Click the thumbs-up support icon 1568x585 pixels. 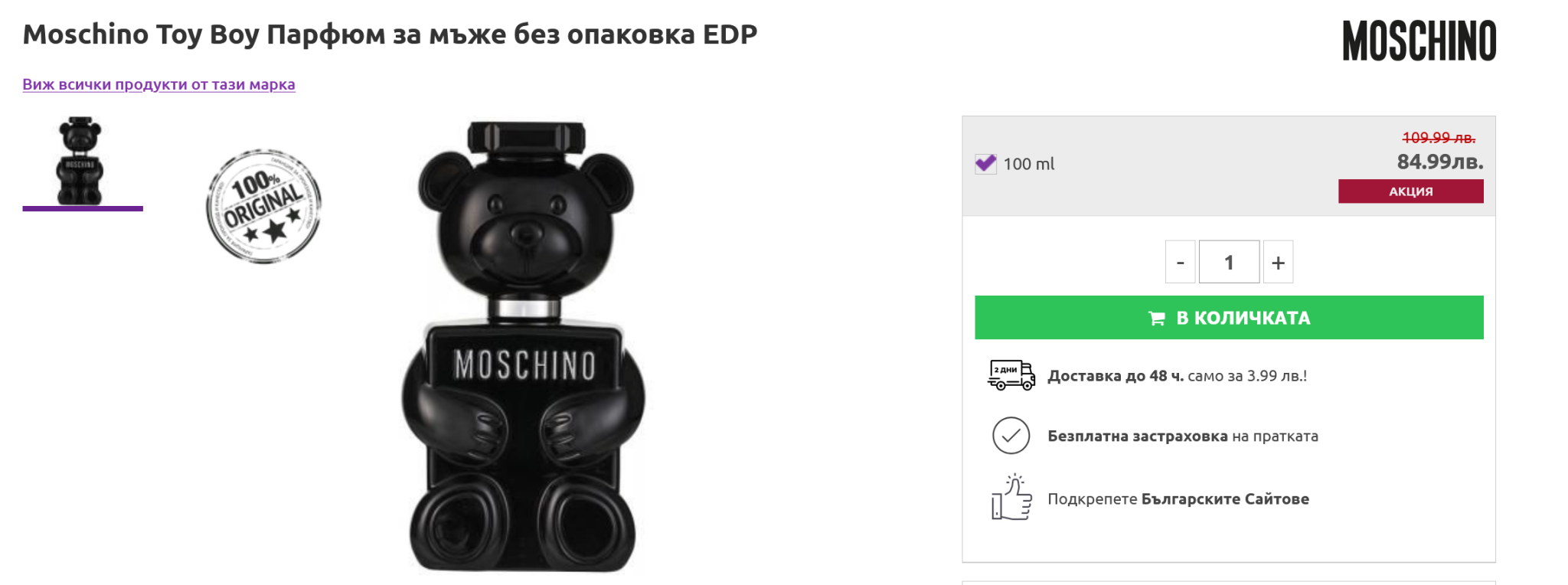tap(1011, 498)
